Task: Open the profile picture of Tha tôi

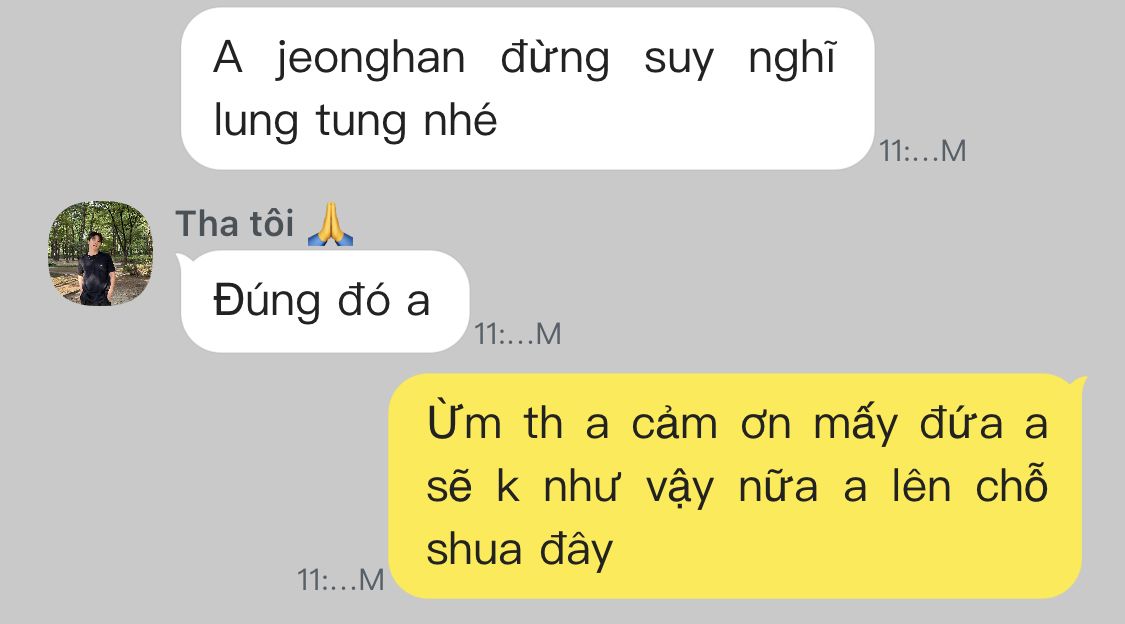Action: 100,253
